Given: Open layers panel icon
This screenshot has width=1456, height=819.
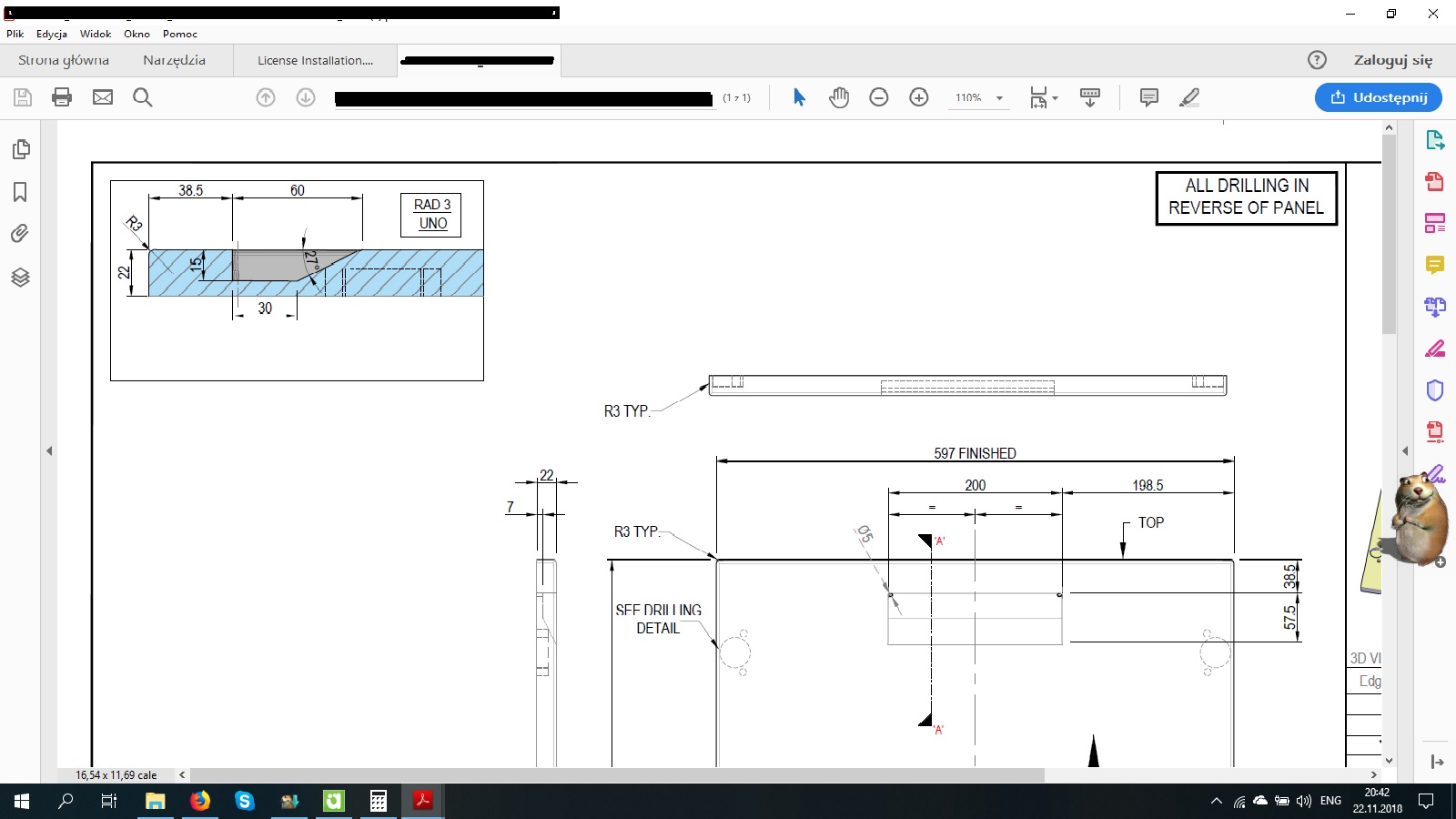Looking at the screenshot, I should (20, 278).
